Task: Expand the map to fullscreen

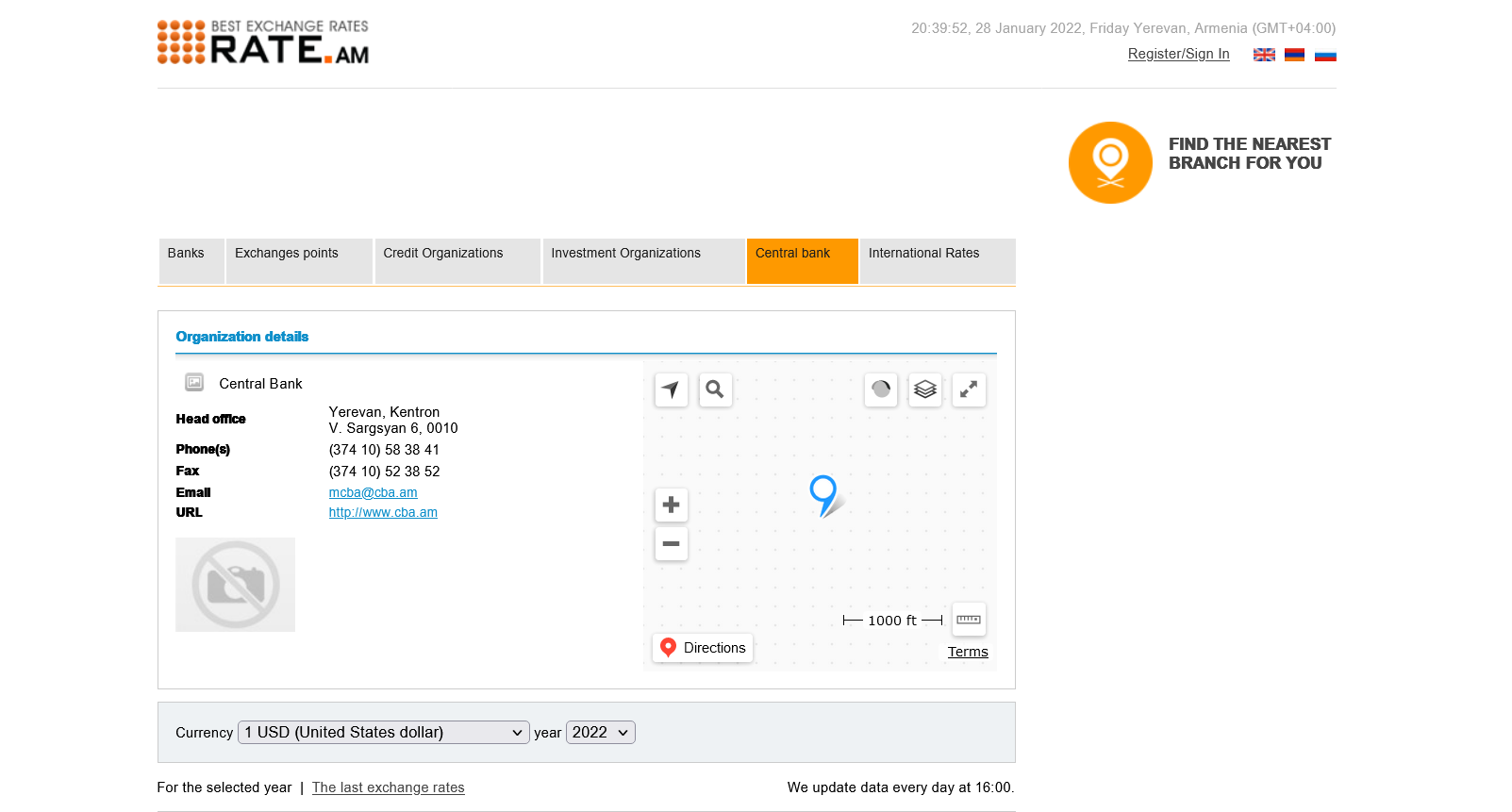Action: click(x=969, y=389)
